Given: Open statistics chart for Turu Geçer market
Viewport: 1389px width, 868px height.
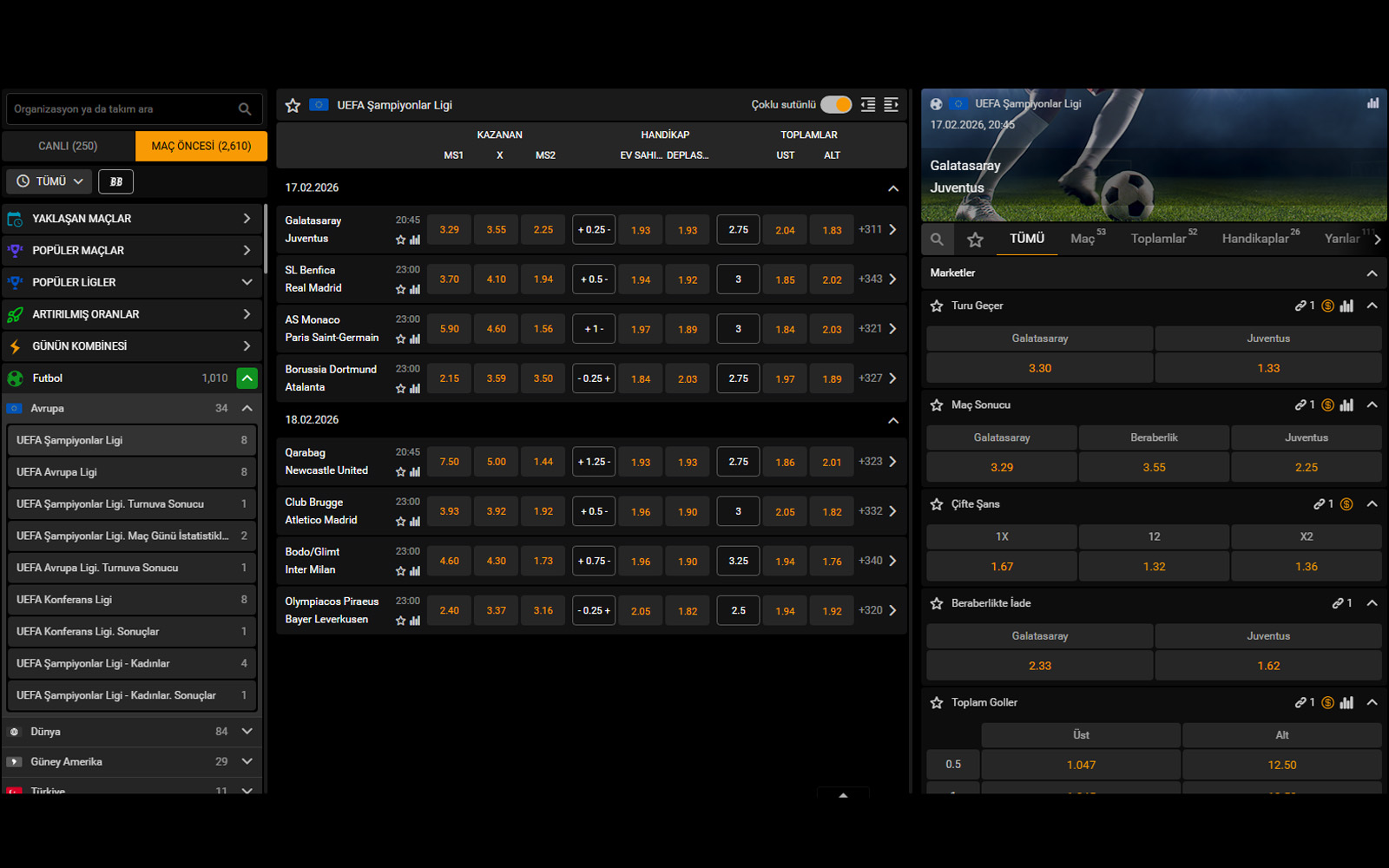Looking at the screenshot, I should (x=1346, y=306).
